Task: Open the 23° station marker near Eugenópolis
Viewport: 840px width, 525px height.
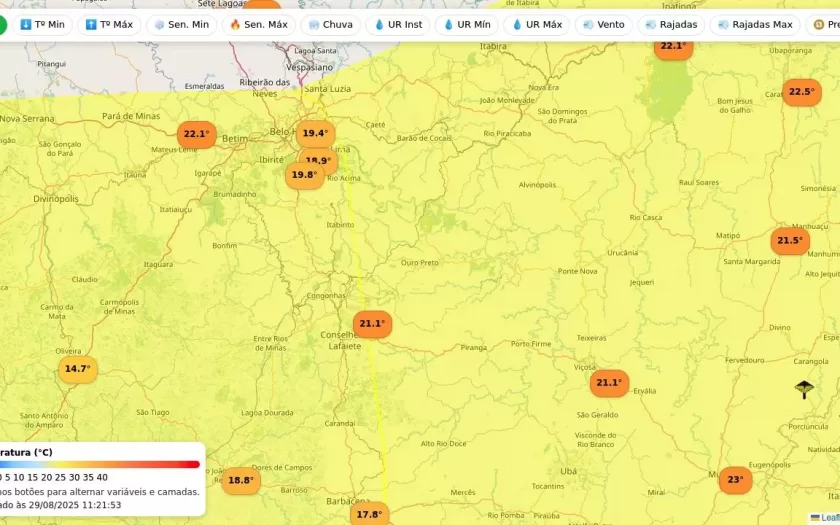Action: [735, 480]
